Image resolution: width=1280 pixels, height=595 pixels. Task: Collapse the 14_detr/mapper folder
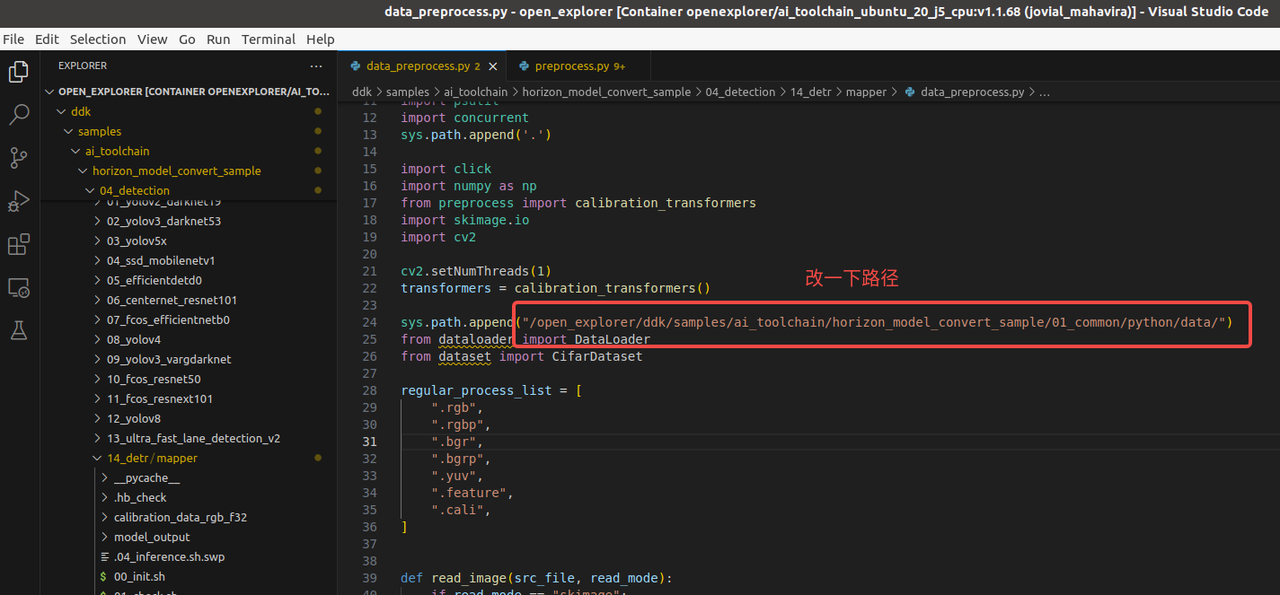point(152,458)
